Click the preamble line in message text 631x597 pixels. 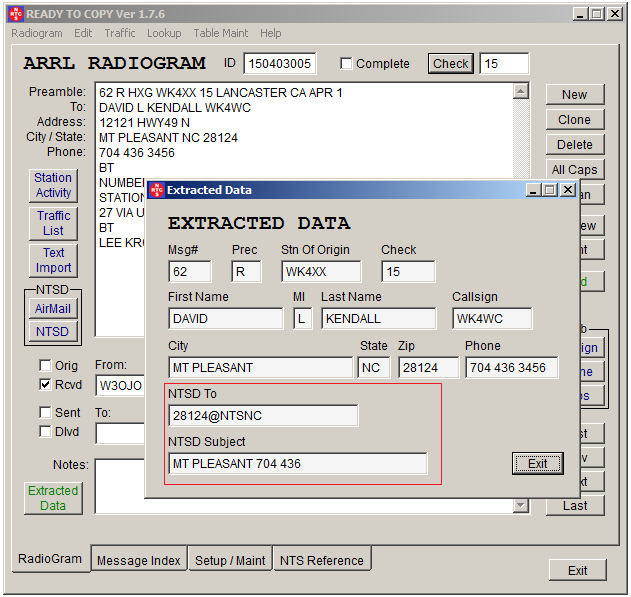click(221, 93)
